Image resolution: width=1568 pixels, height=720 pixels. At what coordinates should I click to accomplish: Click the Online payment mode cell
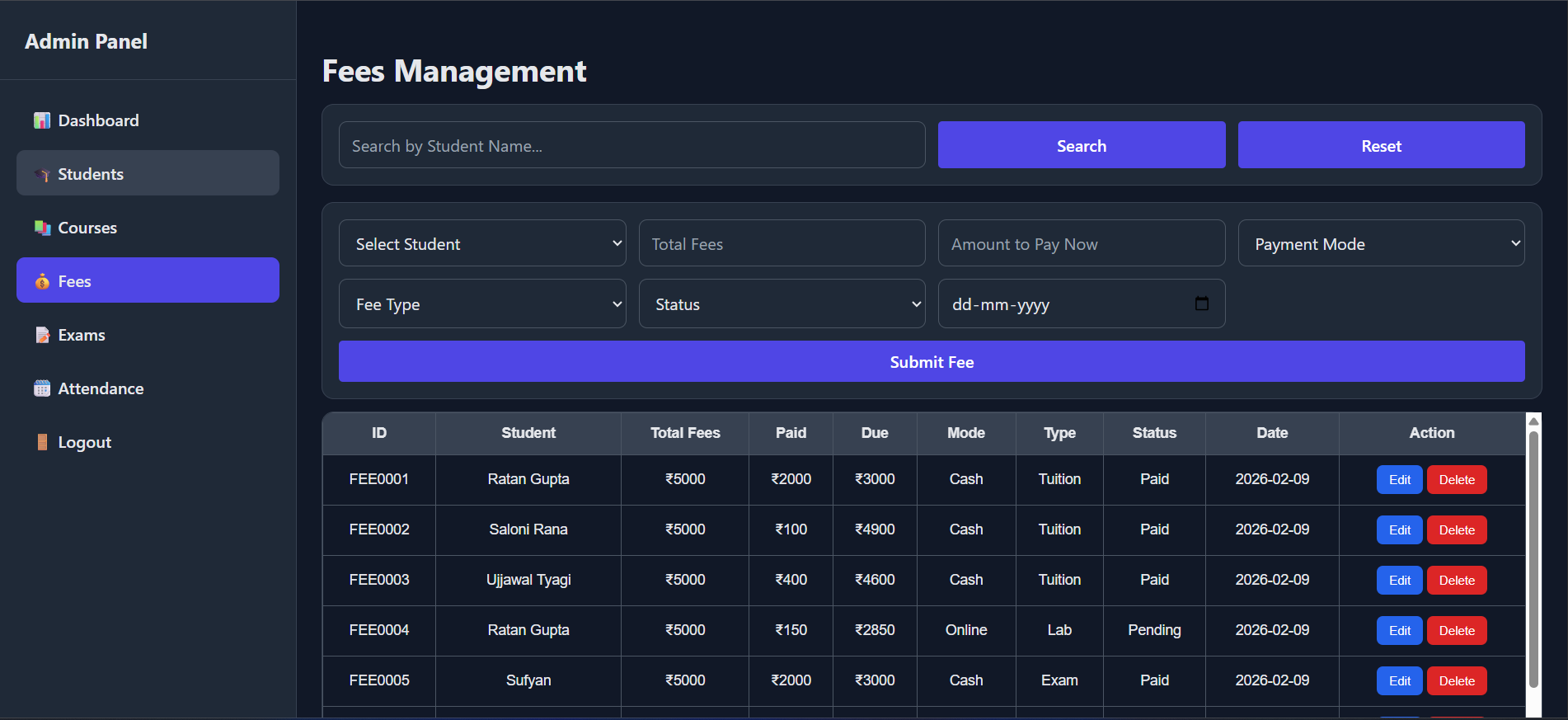[966, 630]
